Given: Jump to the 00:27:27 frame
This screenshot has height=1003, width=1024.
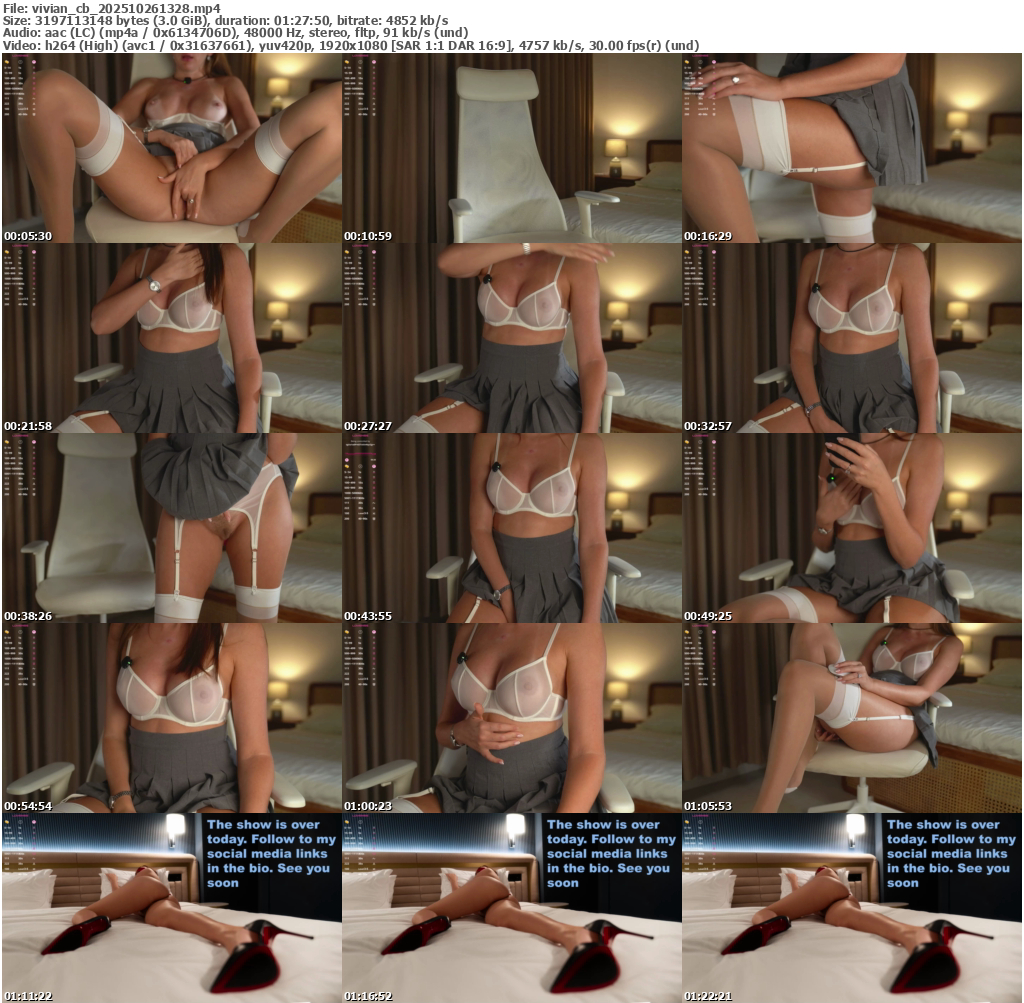Looking at the screenshot, I should click(512, 337).
